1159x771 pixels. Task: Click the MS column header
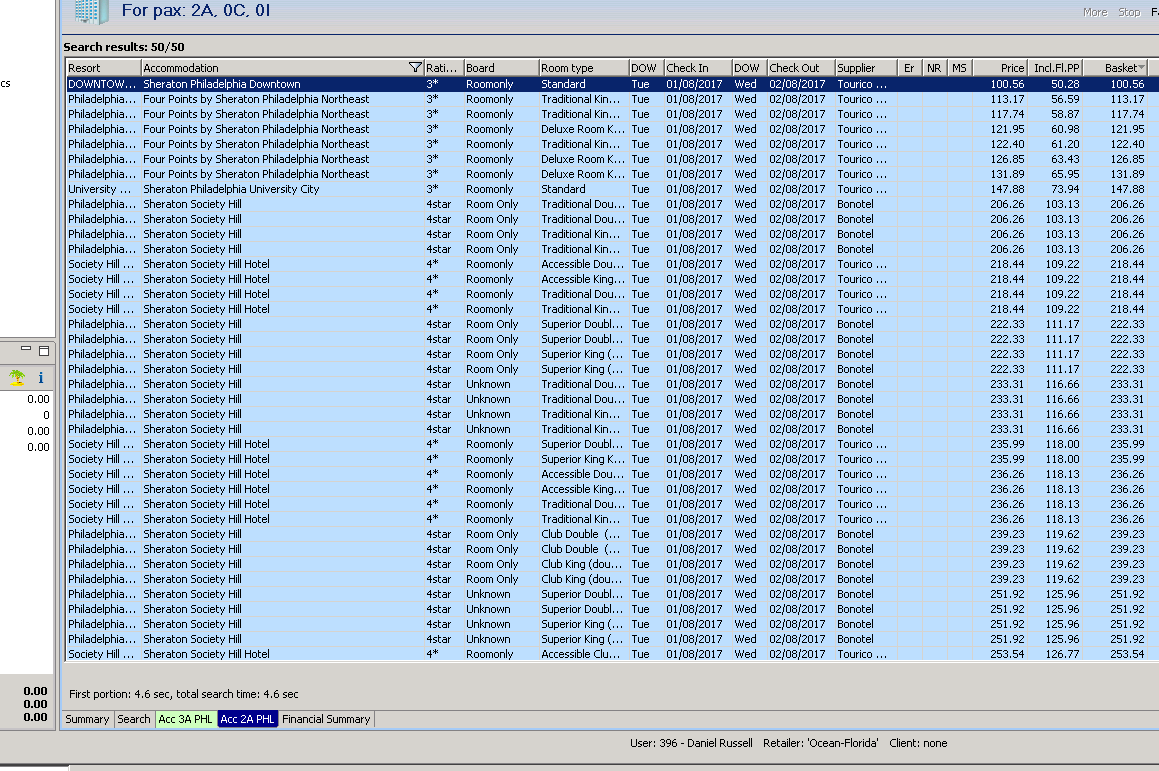tap(959, 67)
